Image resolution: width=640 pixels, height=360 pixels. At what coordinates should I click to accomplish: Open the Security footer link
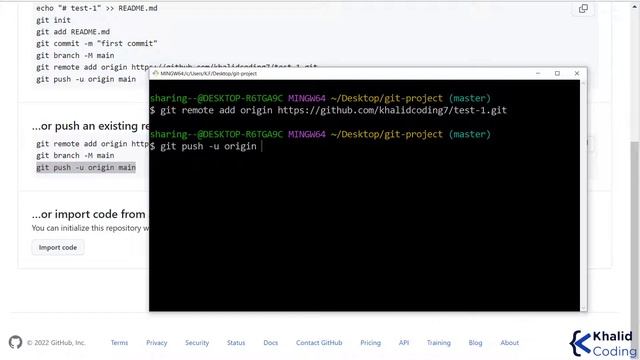197,343
